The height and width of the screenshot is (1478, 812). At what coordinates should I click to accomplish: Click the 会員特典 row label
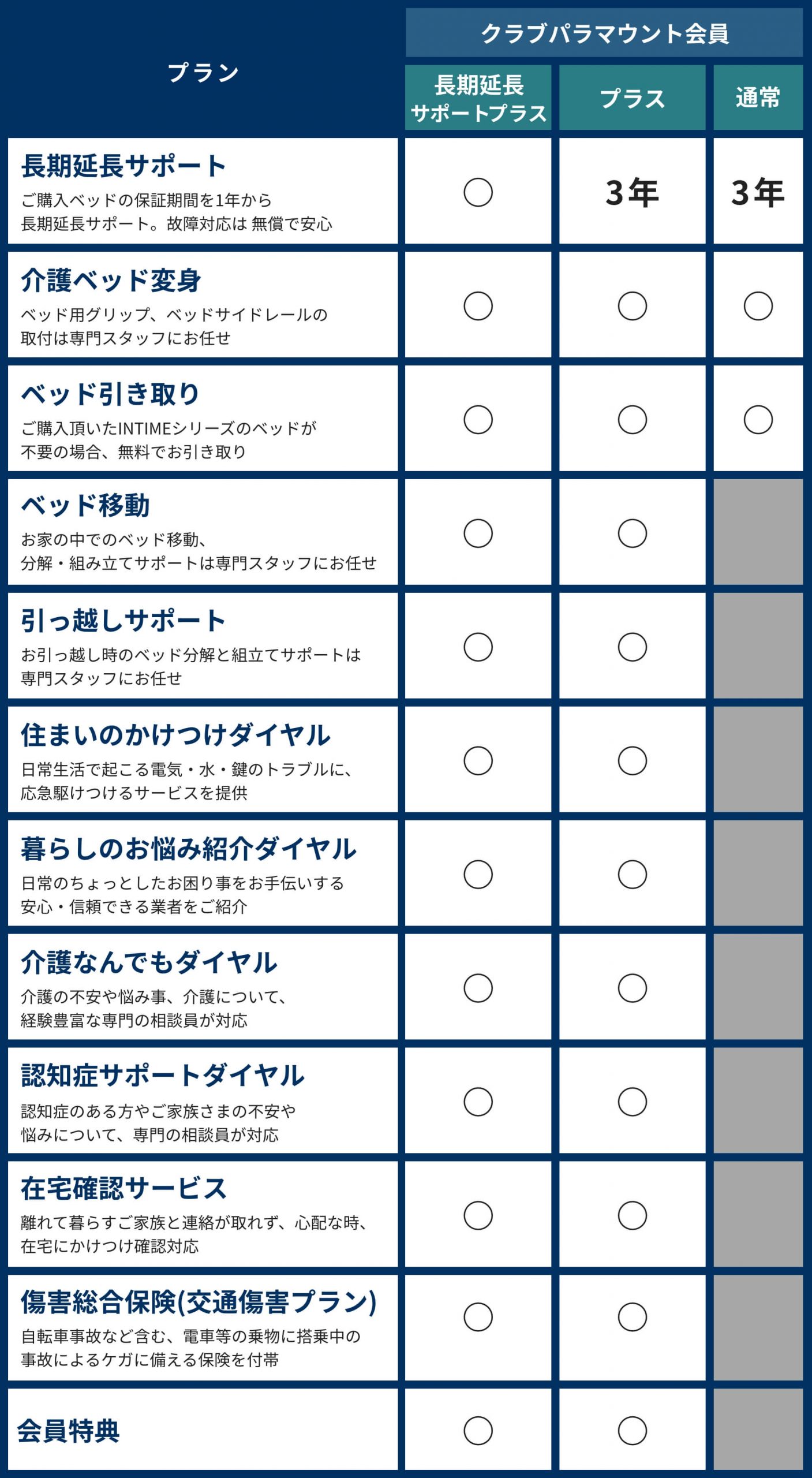pyautogui.click(x=68, y=1431)
